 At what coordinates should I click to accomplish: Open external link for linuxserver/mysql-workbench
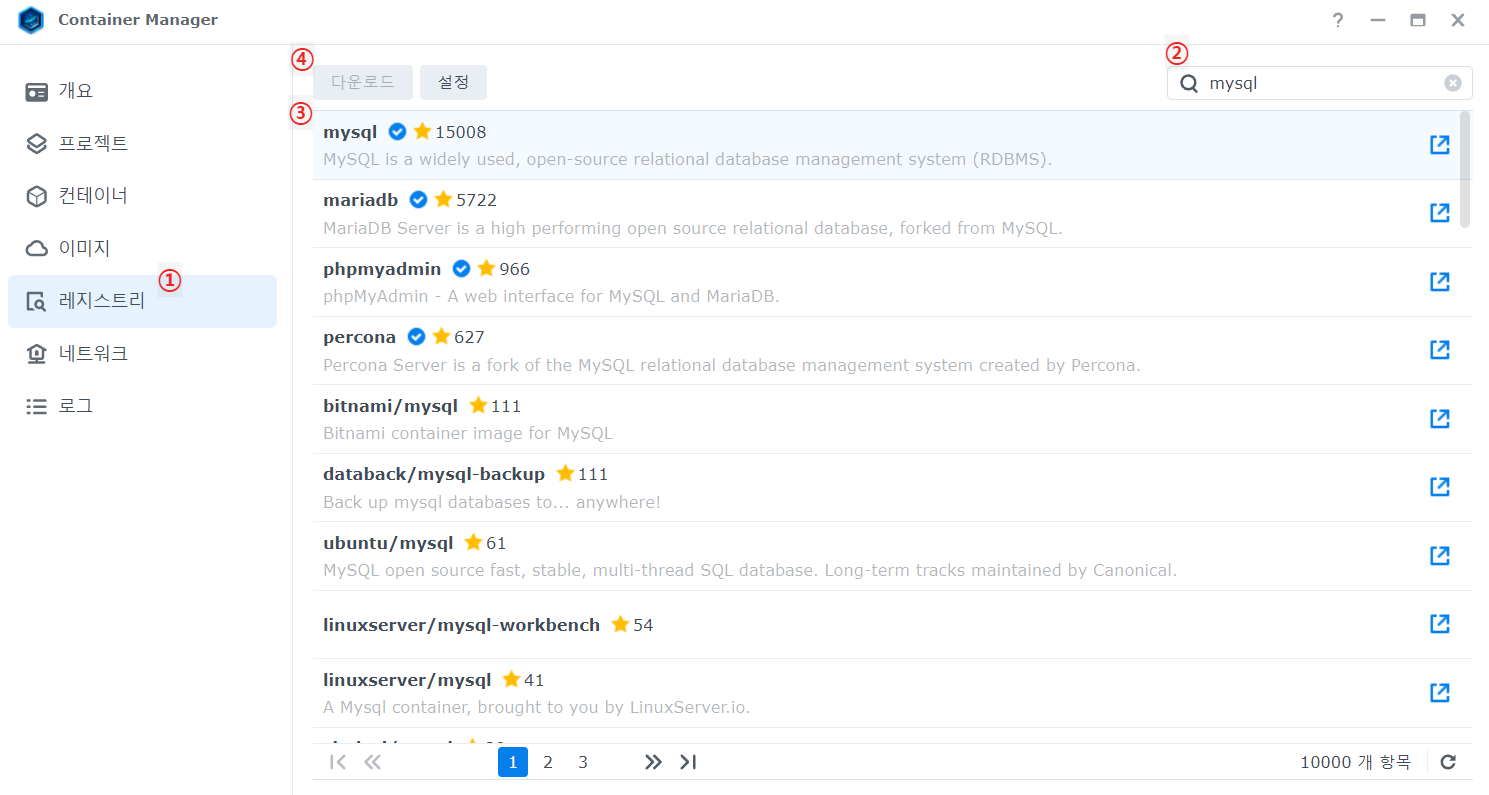[1440, 624]
